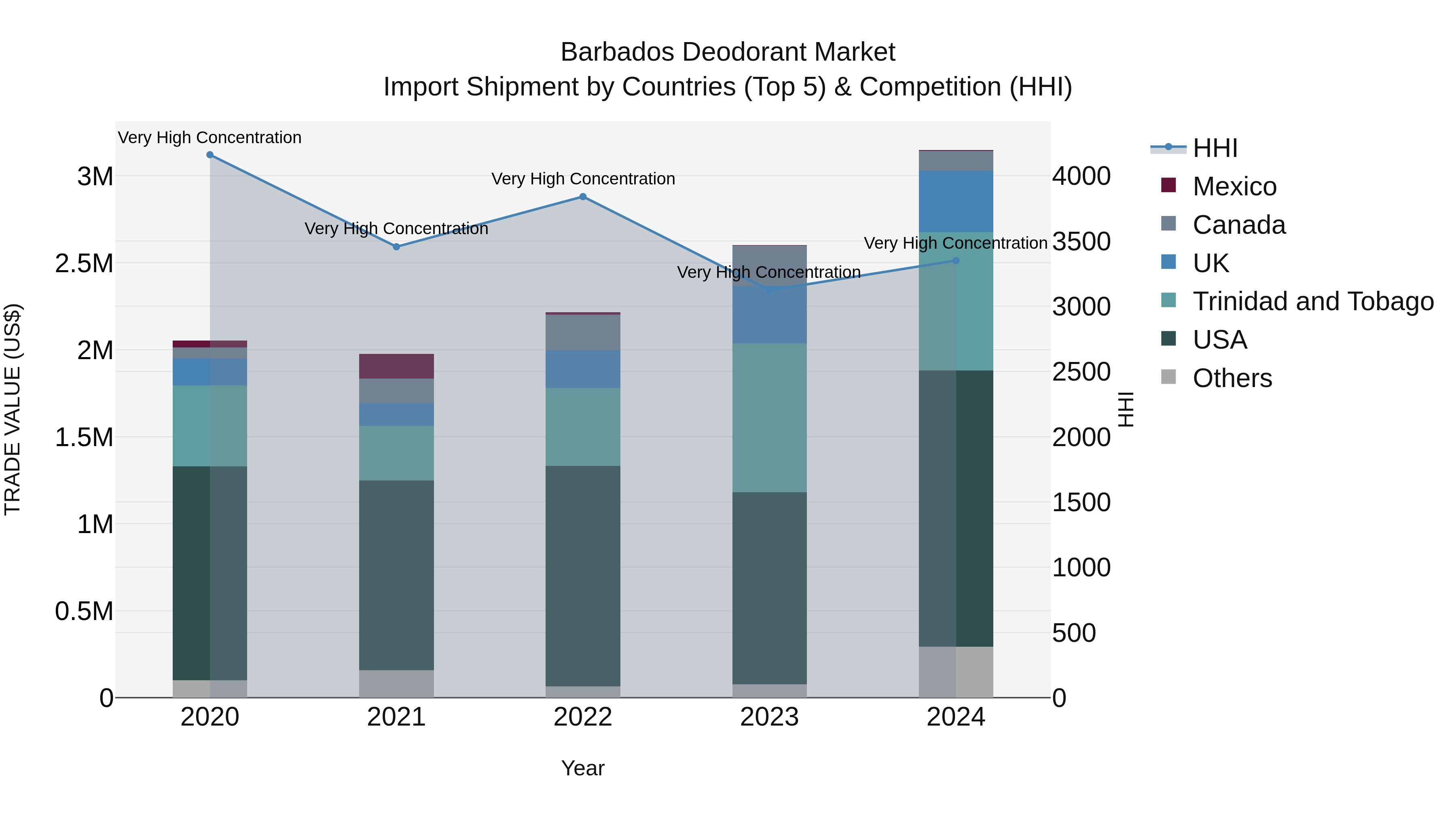Screen dimensions: 1456x819
Task: Toggle the Others legend entry
Action: click(x=1216, y=378)
